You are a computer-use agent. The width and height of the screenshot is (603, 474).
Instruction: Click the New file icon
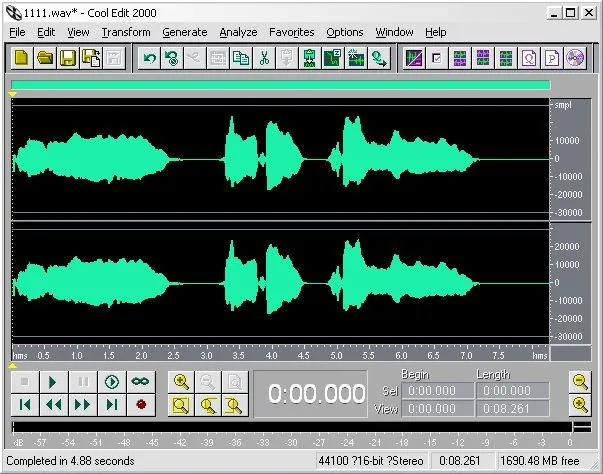(22, 58)
